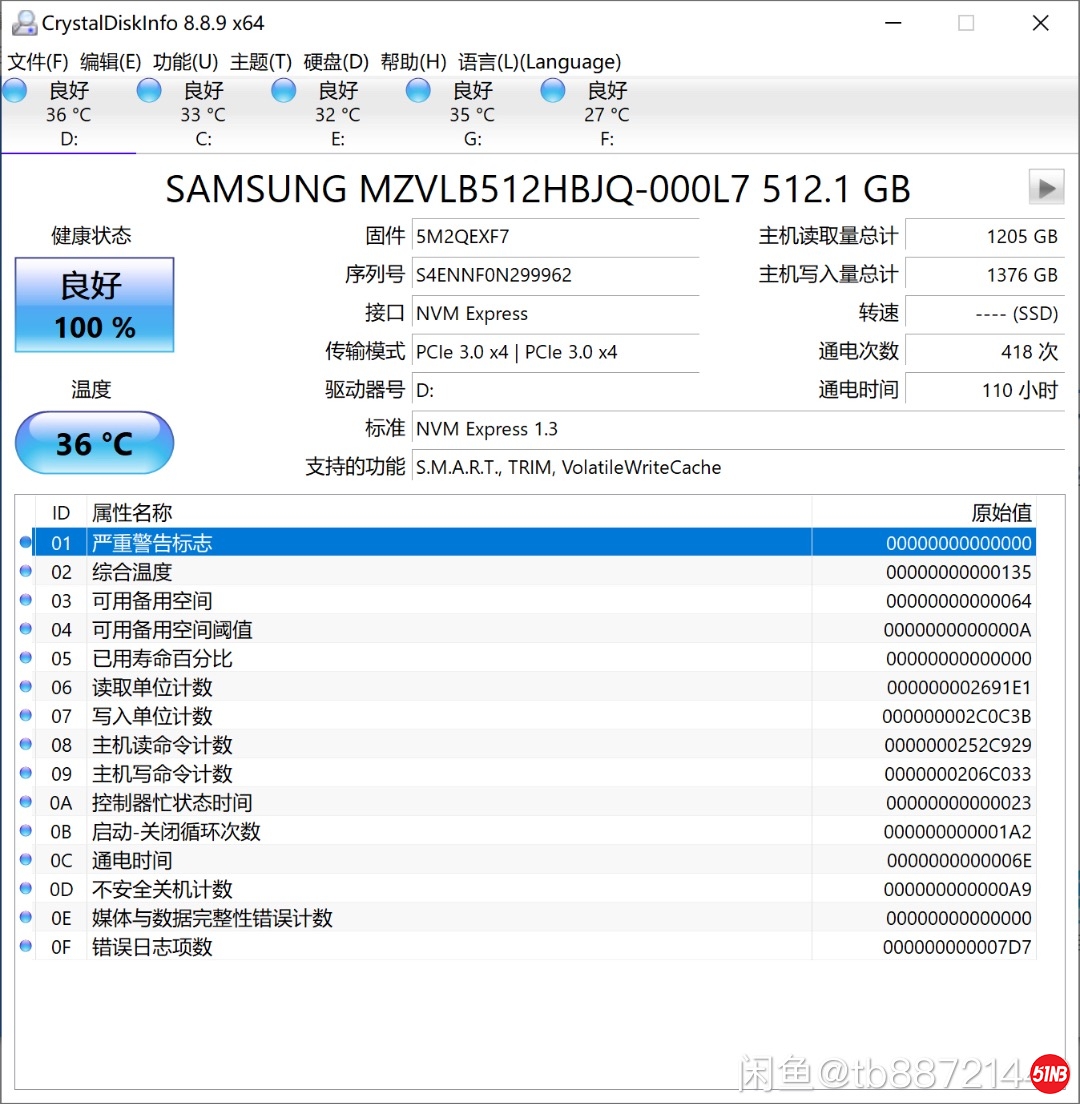Click raw value 000000002691E1
This screenshot has height=1104, width=1080.
[958, 688]
